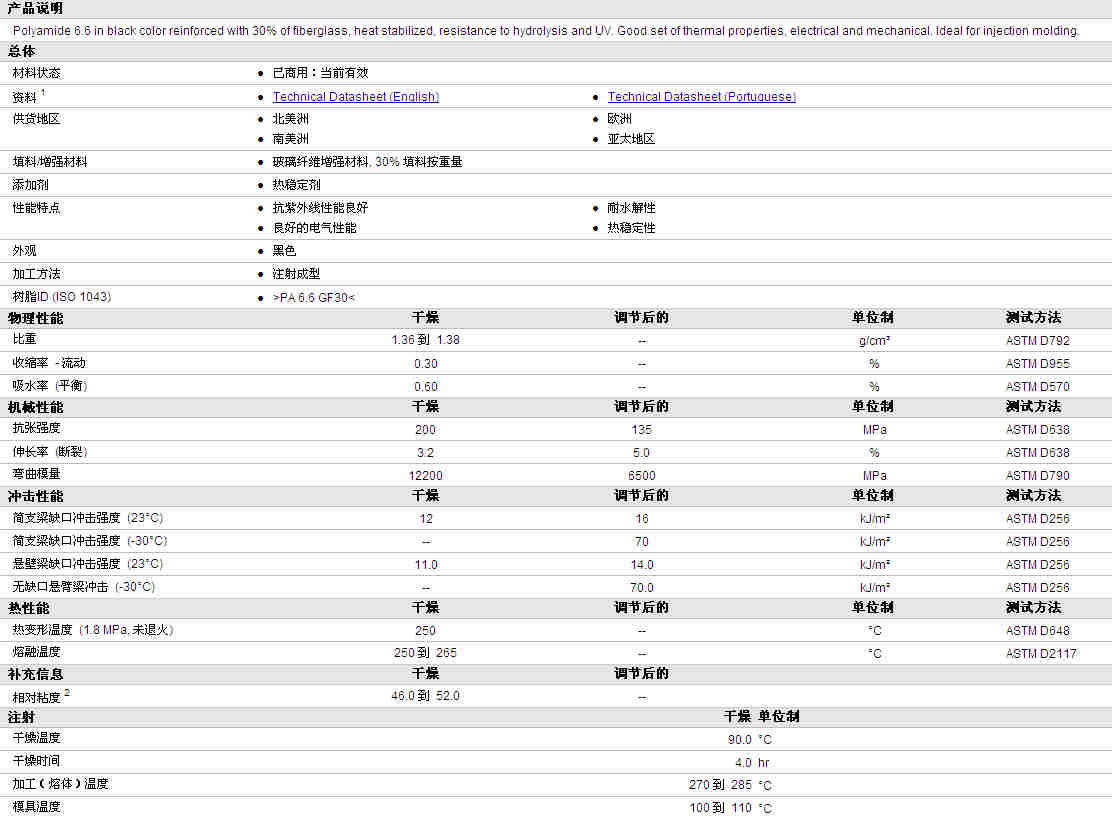
Task: Click the '100 到 110 °C' mold temperature value
Action: (730, 807)
